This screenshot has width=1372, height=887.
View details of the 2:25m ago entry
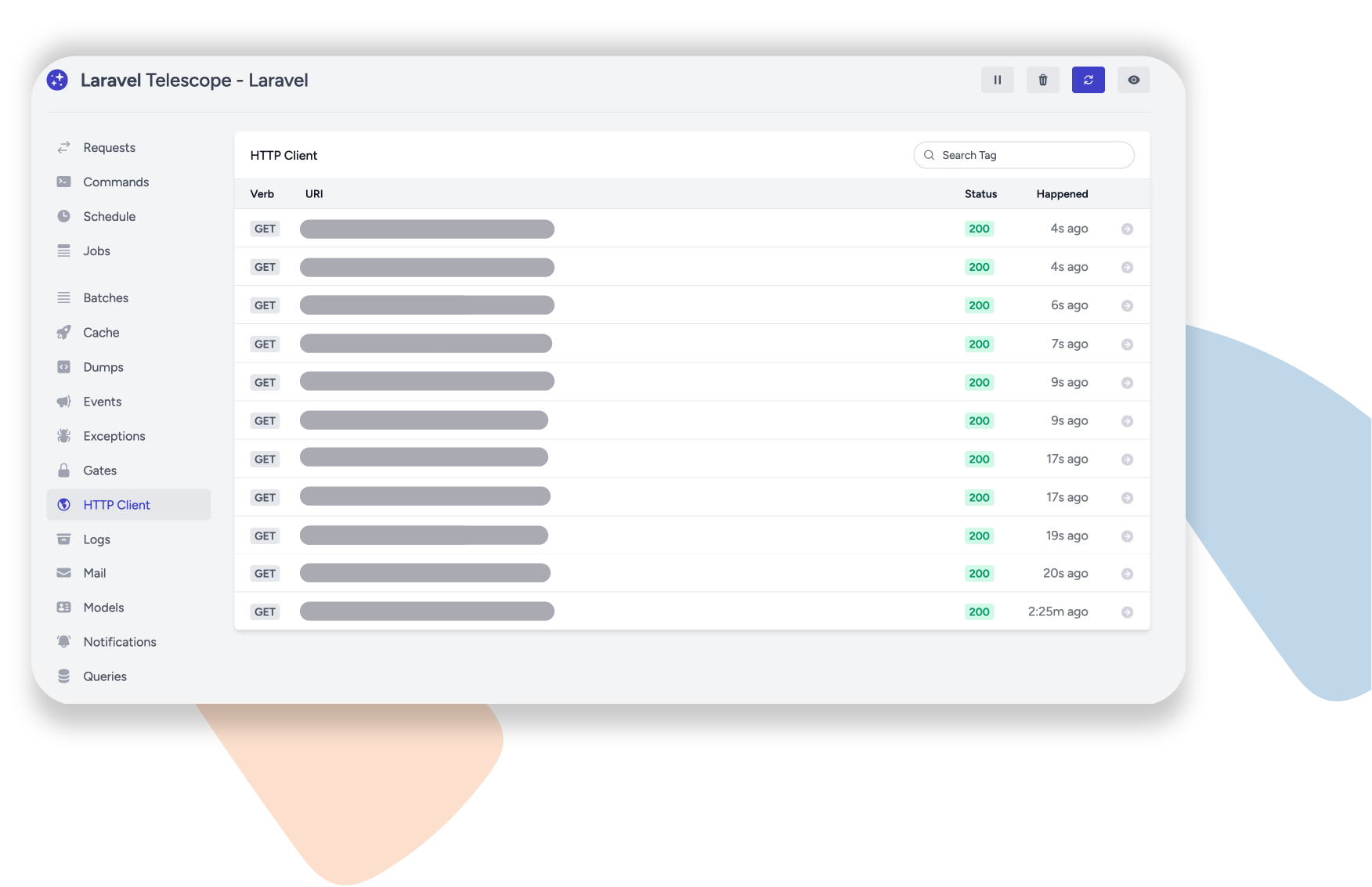click(1127, 611)
